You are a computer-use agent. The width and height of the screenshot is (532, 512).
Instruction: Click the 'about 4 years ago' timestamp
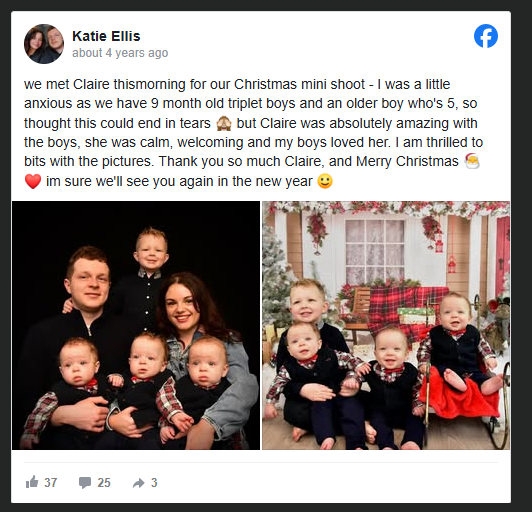(120, 53)
